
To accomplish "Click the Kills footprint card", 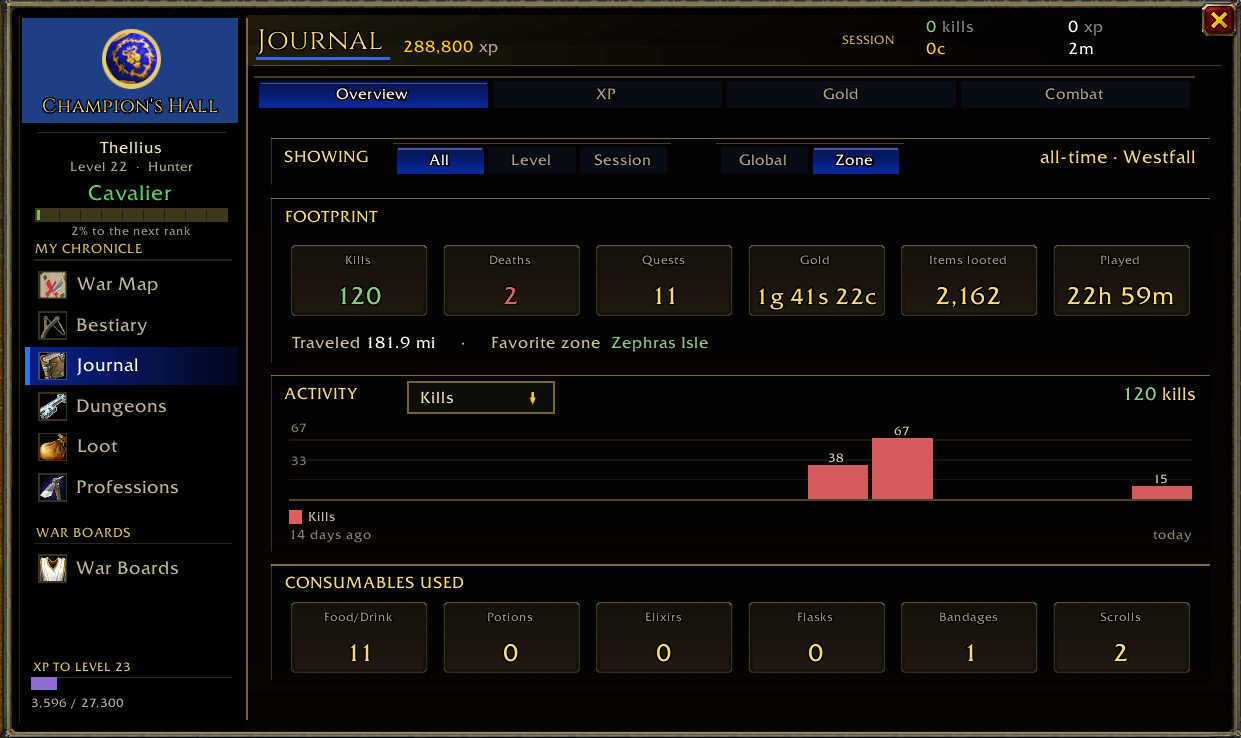I will (359, 281).
